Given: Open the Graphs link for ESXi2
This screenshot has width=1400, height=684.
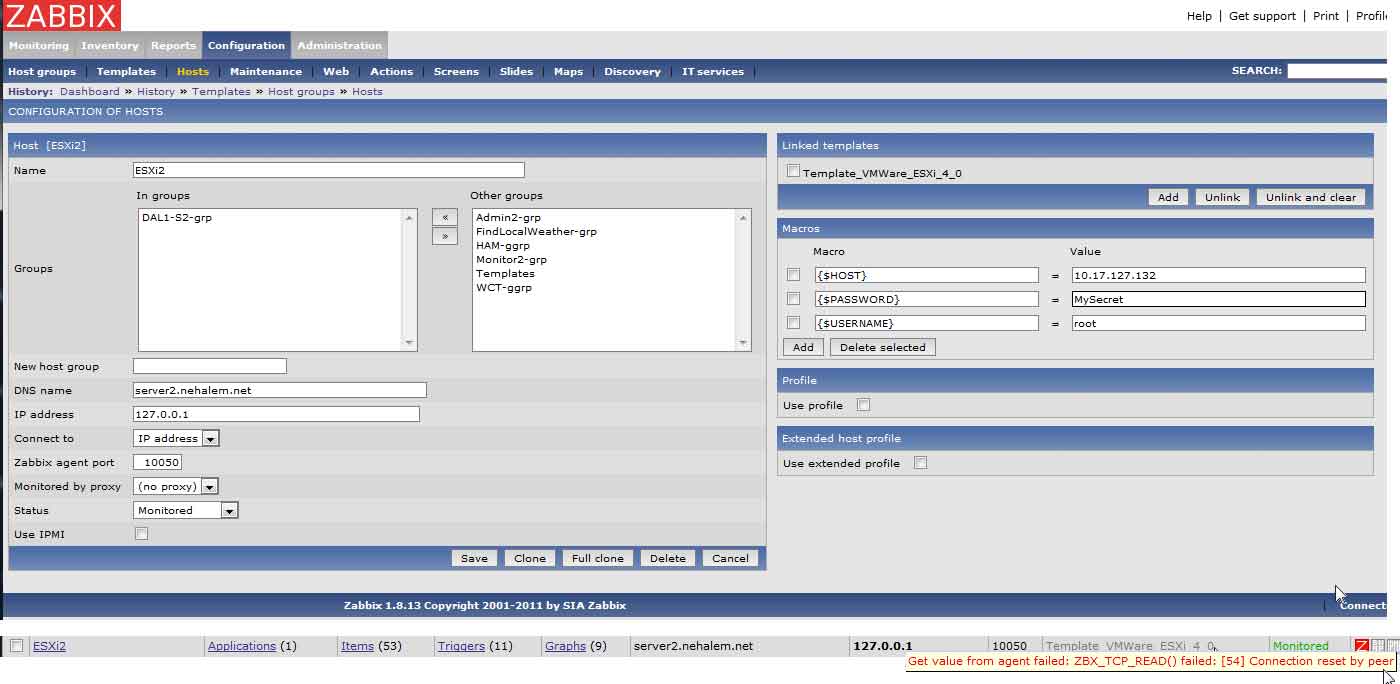Looking at the screenshot, I should pyautogui.click(x=565, y=646).
